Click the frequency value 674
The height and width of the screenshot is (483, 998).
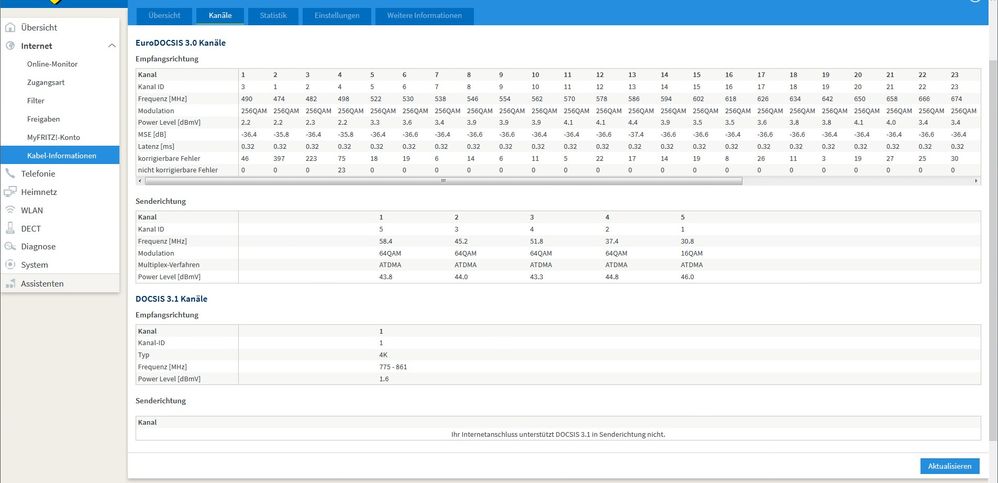(956, 99)
